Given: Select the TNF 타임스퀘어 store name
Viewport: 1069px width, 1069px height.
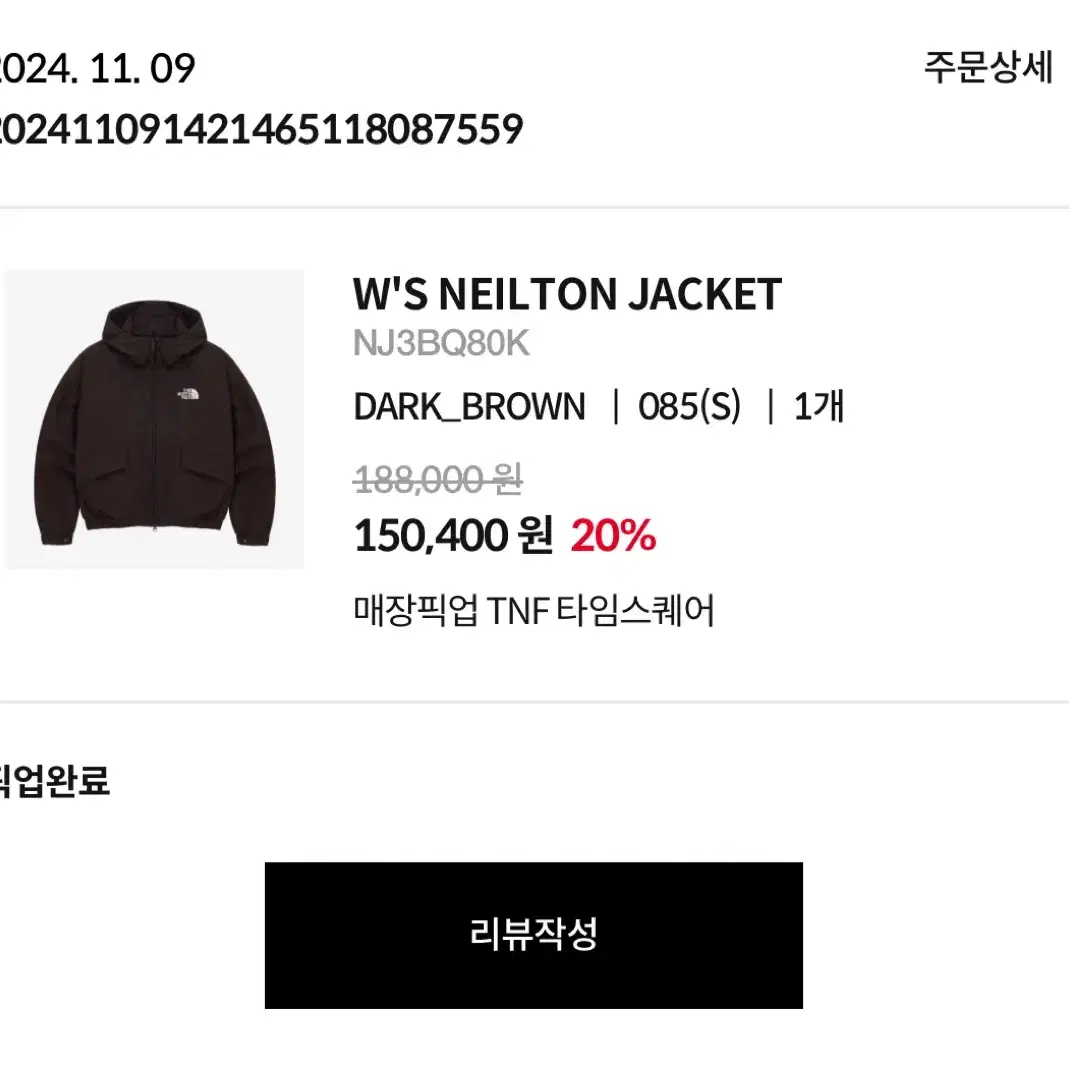Looking at the screenshot, I should coord(601,610).
